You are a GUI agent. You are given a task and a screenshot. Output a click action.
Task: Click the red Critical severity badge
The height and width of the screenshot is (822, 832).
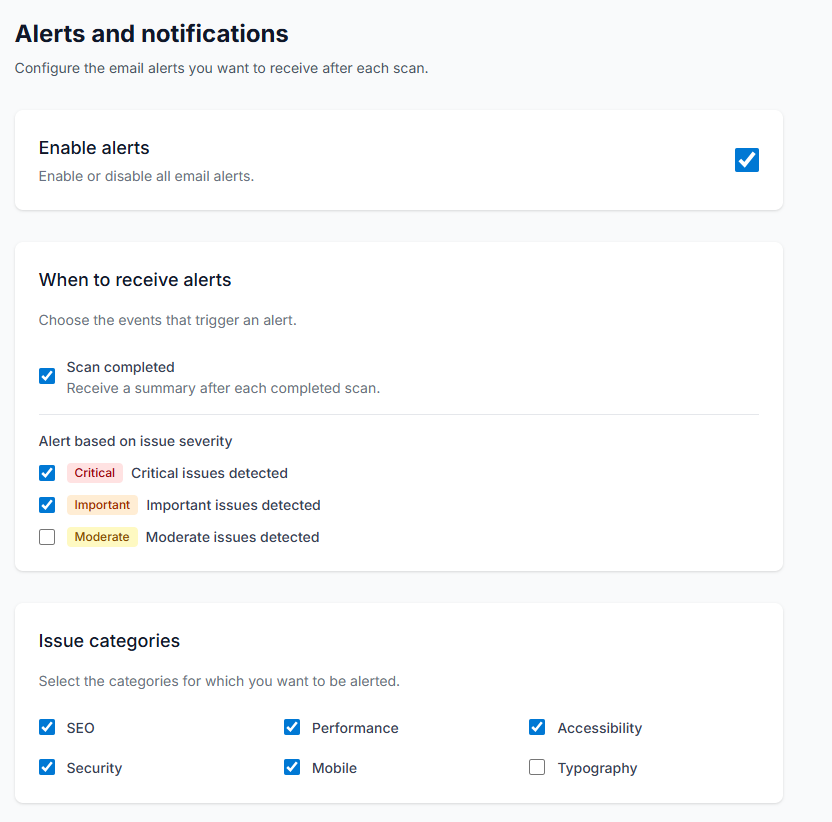[94, 473]
